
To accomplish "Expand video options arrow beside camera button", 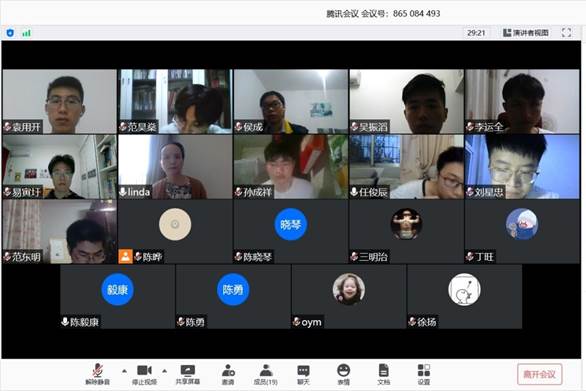I will click(164, 371).
